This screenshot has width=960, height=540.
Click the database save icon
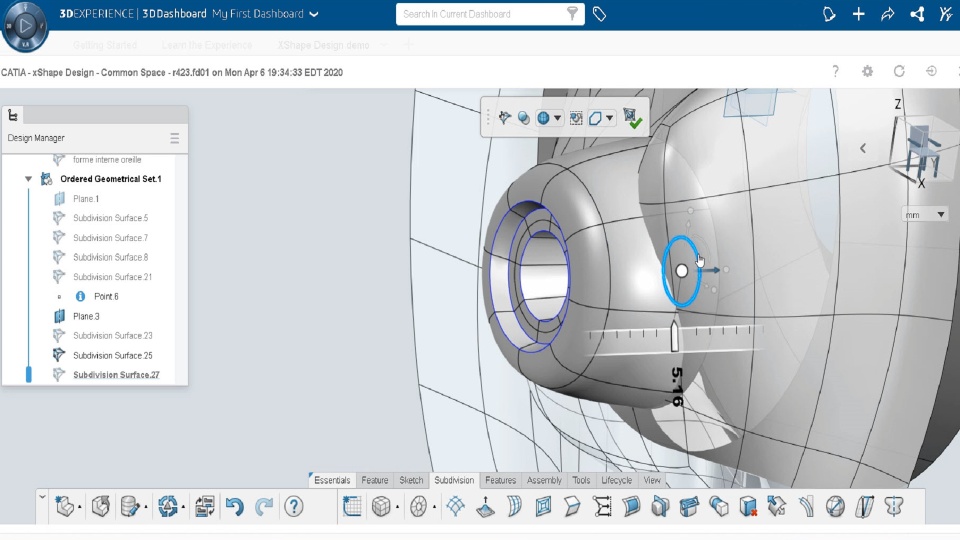pyautogui.click(x=130, y=506)
